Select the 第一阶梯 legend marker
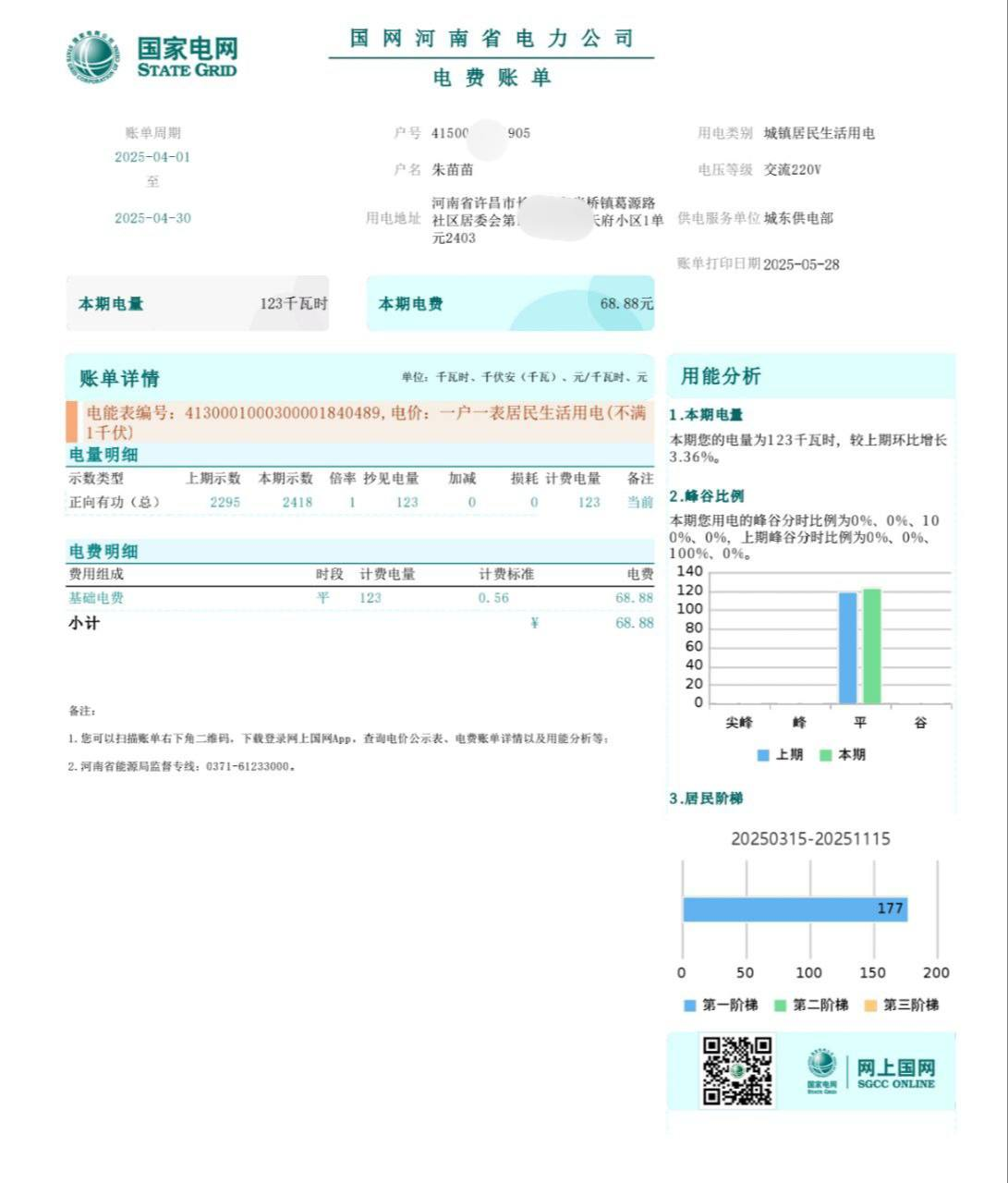 click(689, 1006)
